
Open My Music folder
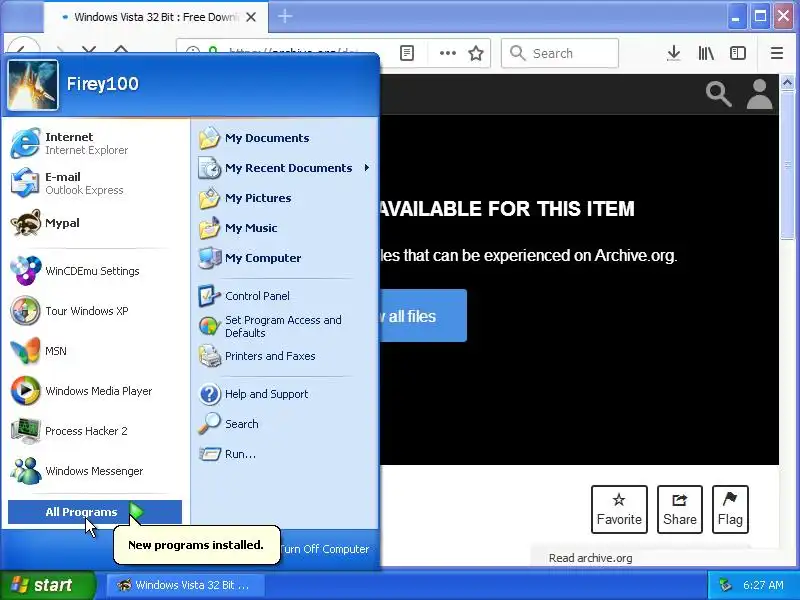click(x=285, y=228)
